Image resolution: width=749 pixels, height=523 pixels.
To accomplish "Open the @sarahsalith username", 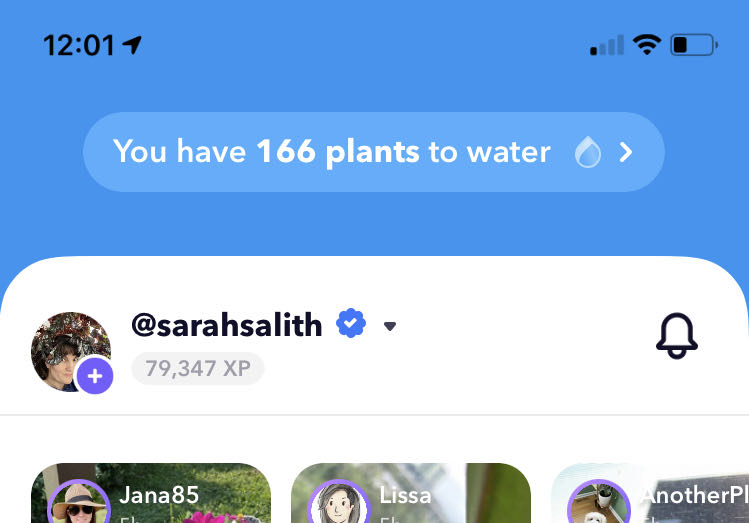I will coord(227,324).
